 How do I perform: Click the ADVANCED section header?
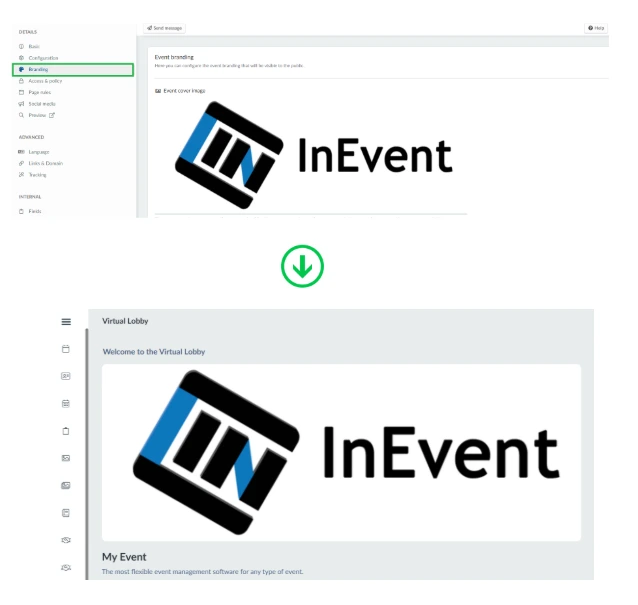[31, 137]
